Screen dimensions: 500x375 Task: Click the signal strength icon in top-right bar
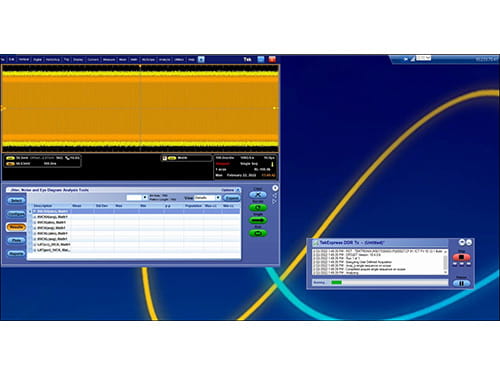pyautogui.click(x=412, y=59)
